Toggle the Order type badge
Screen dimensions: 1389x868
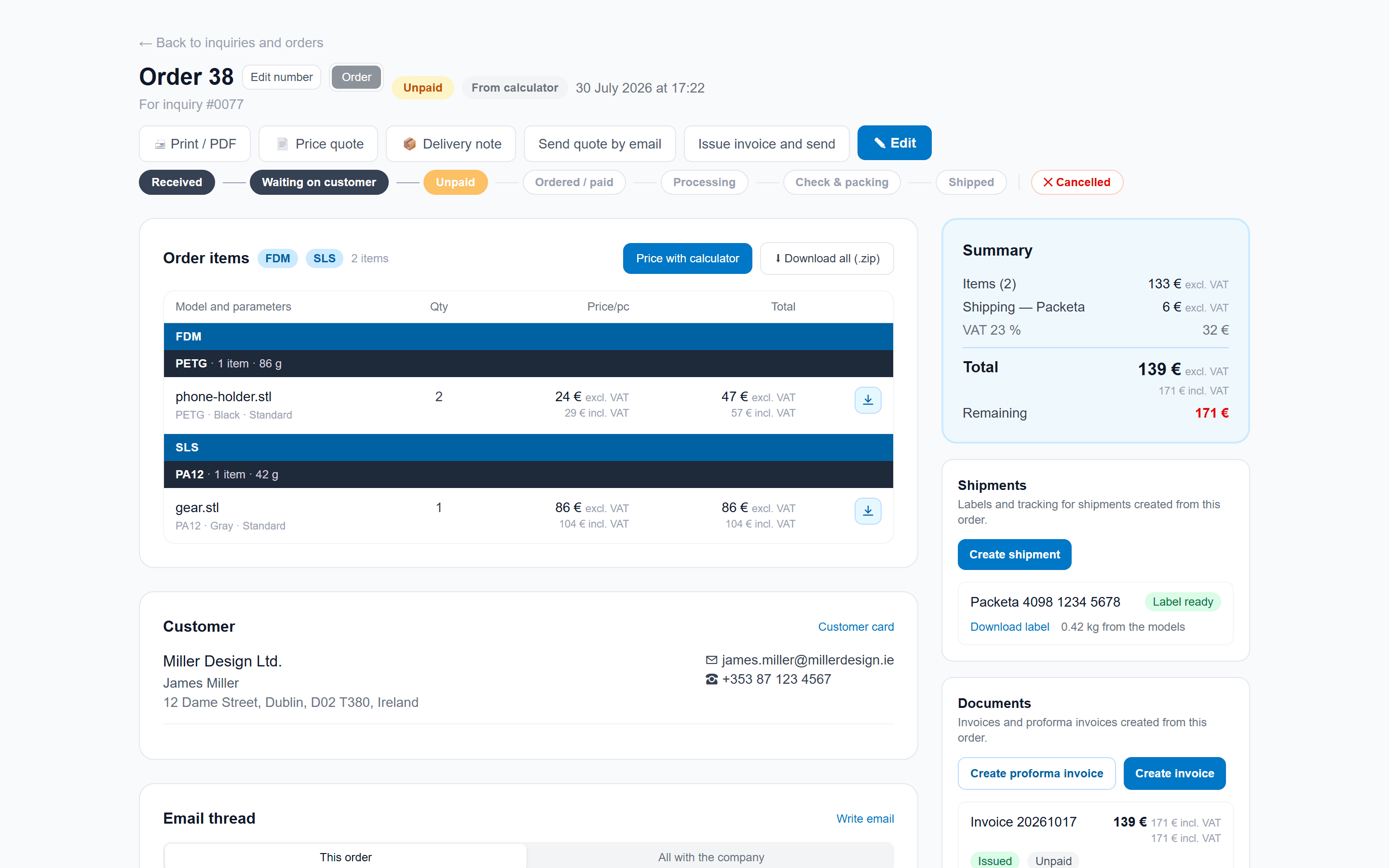point(356,77)
